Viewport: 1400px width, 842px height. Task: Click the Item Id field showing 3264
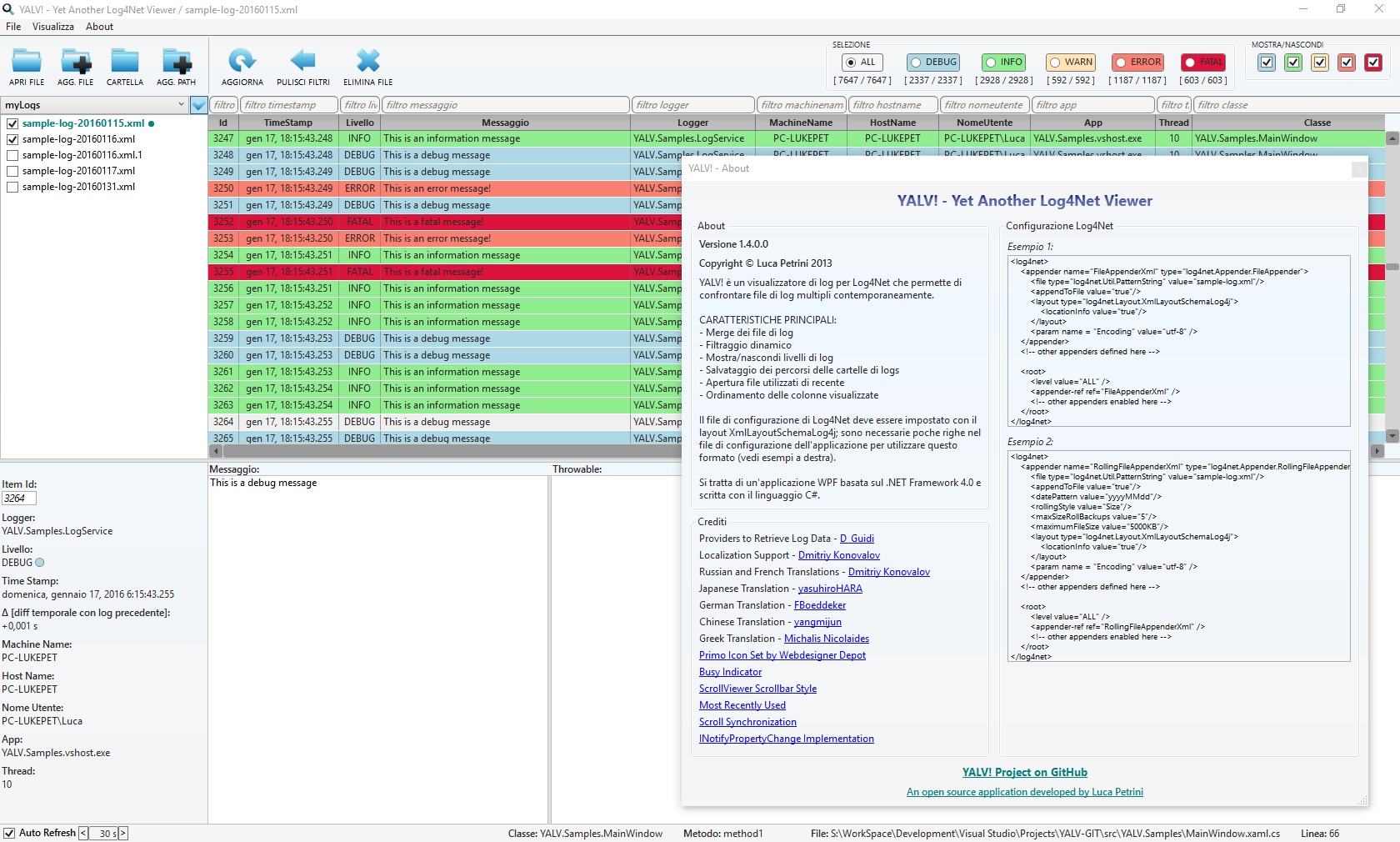(x=19, y=499)
